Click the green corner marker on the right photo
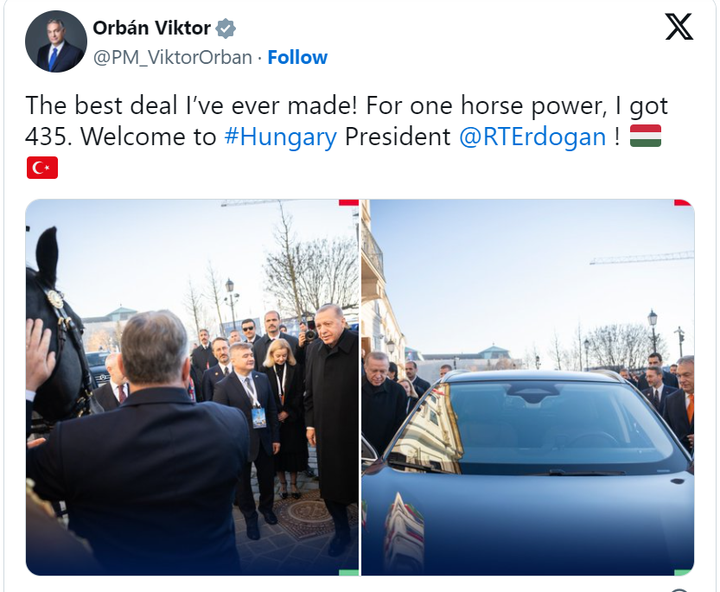The width and height of the screenshot is (720, 592). coord(684,572)
